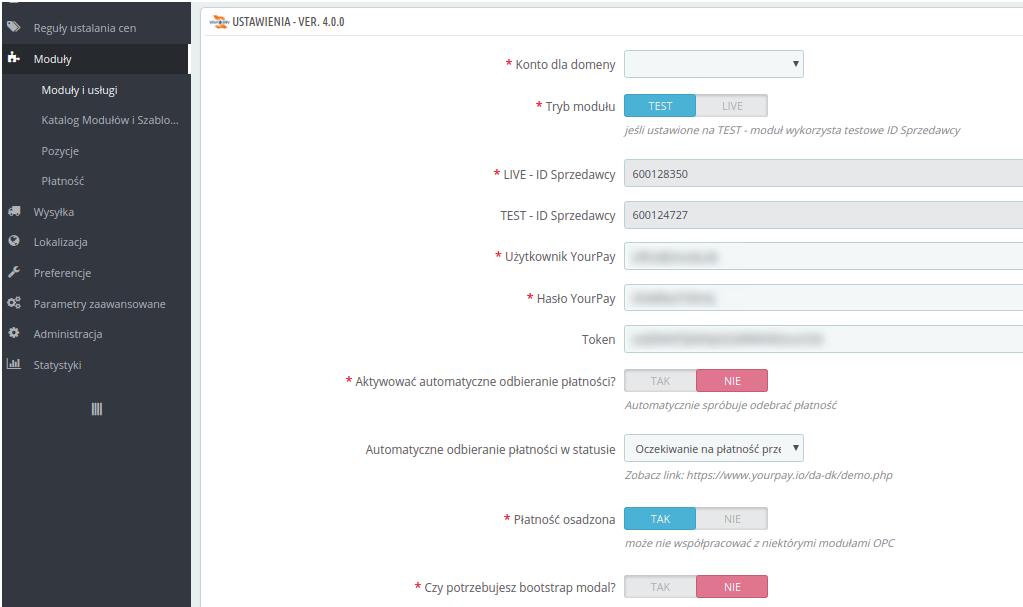Viewport: 1023px width, 607px height.
Task: Go to Płatność in the sidebar
Action: tap(63, 181)
